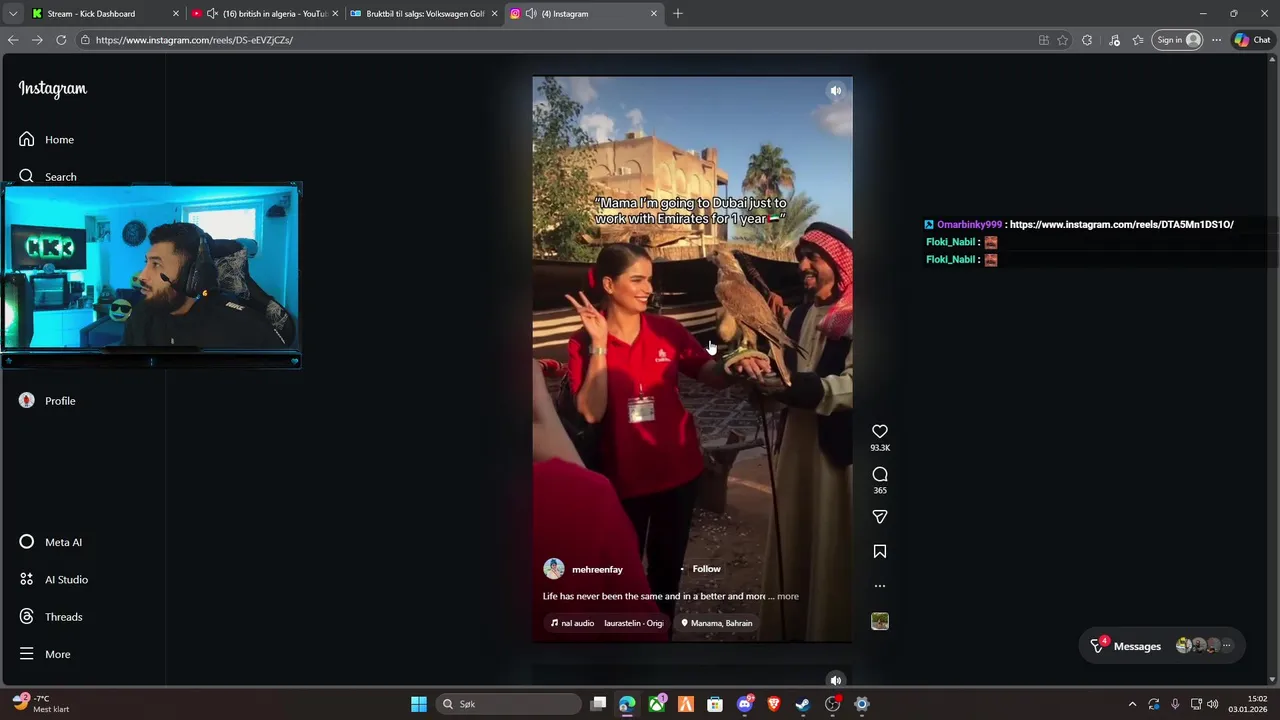Show hidden system tray icons chevron
The height and width of the screenshot is (720, 1280).
coord(1132,704)
